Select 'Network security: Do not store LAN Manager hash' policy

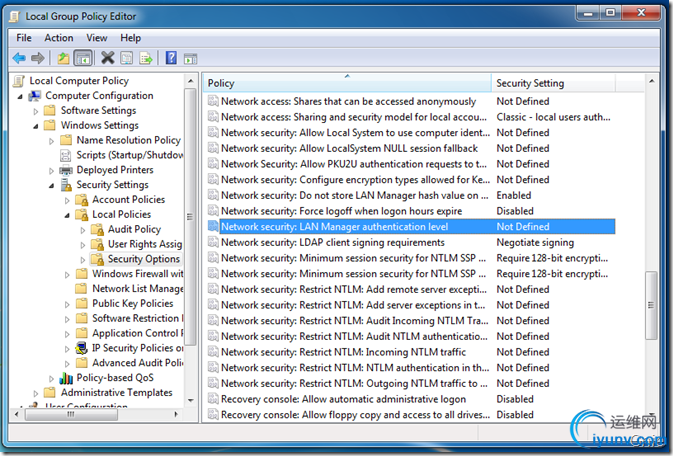[x=355, y=195]
